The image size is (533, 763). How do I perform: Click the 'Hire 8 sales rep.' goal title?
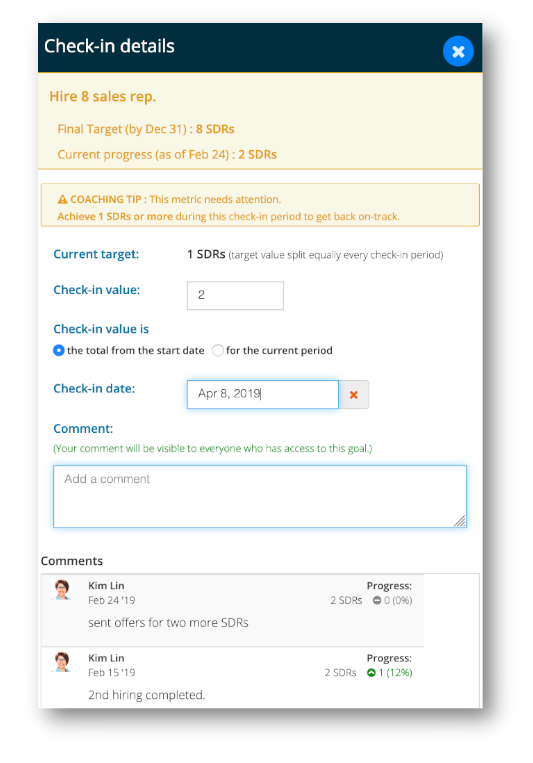click(x=103, y=96)
